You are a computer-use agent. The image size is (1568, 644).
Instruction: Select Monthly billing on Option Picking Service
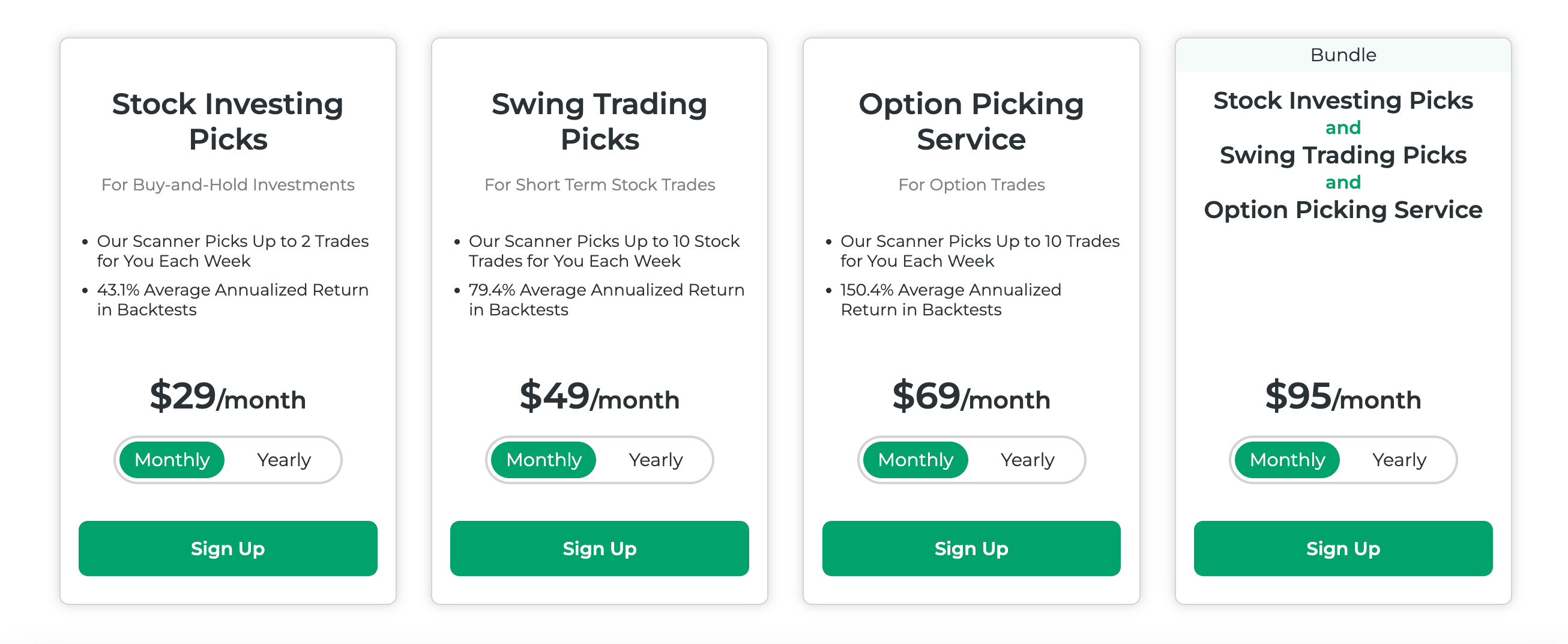pyautogui.click(x=915, y=460)
